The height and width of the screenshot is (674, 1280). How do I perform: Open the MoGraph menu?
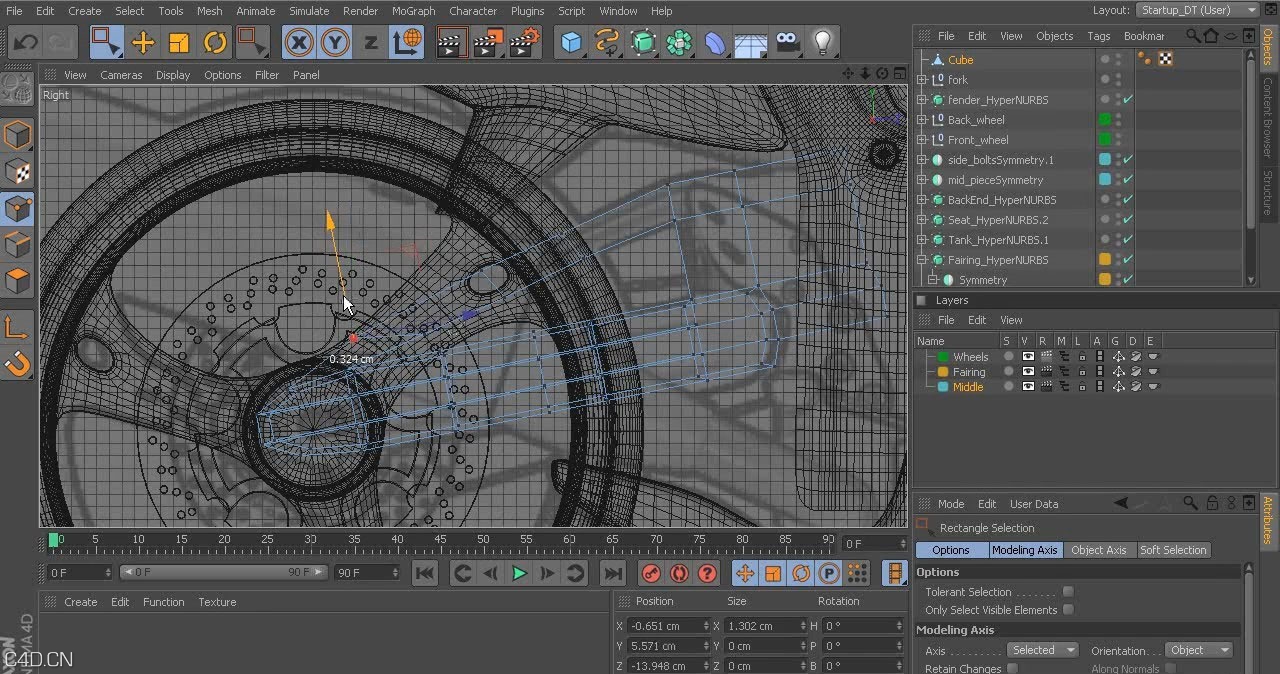[413, 11]
